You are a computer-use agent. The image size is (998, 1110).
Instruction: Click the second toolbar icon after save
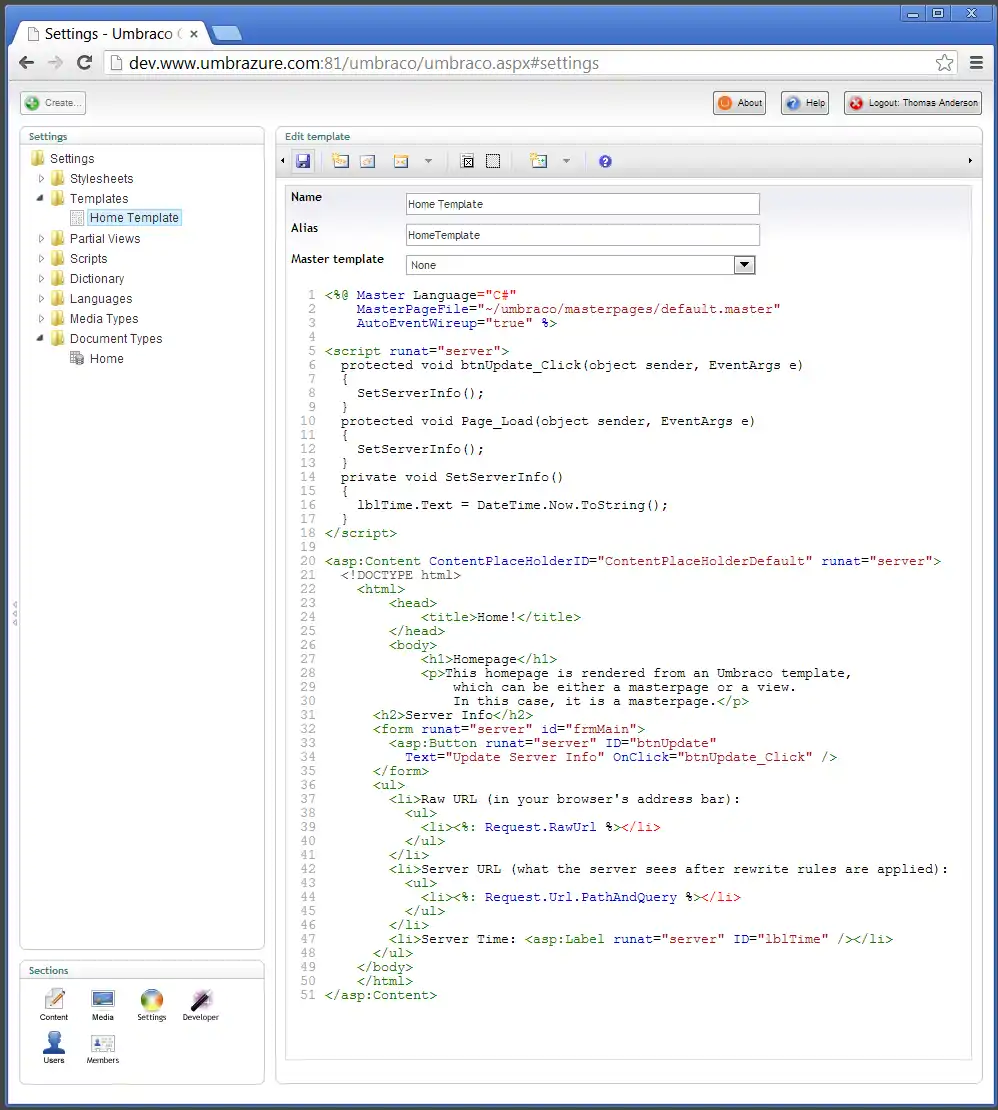(368, 161)
